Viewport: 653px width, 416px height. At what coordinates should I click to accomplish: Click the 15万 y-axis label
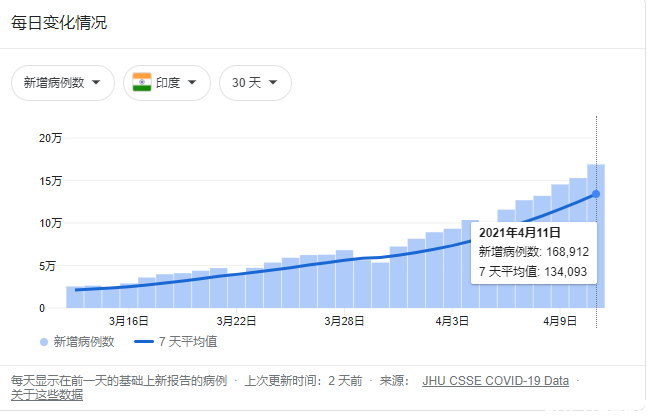50,181
